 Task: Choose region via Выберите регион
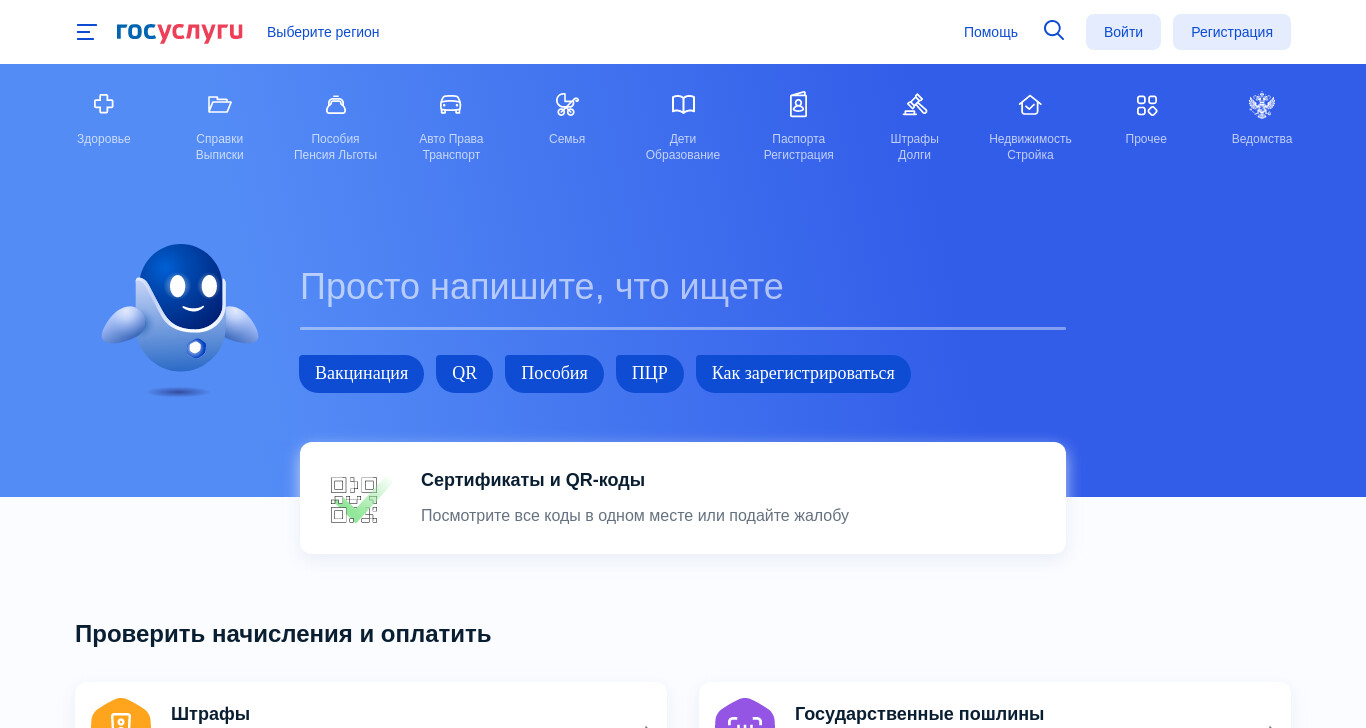[323, 32]
